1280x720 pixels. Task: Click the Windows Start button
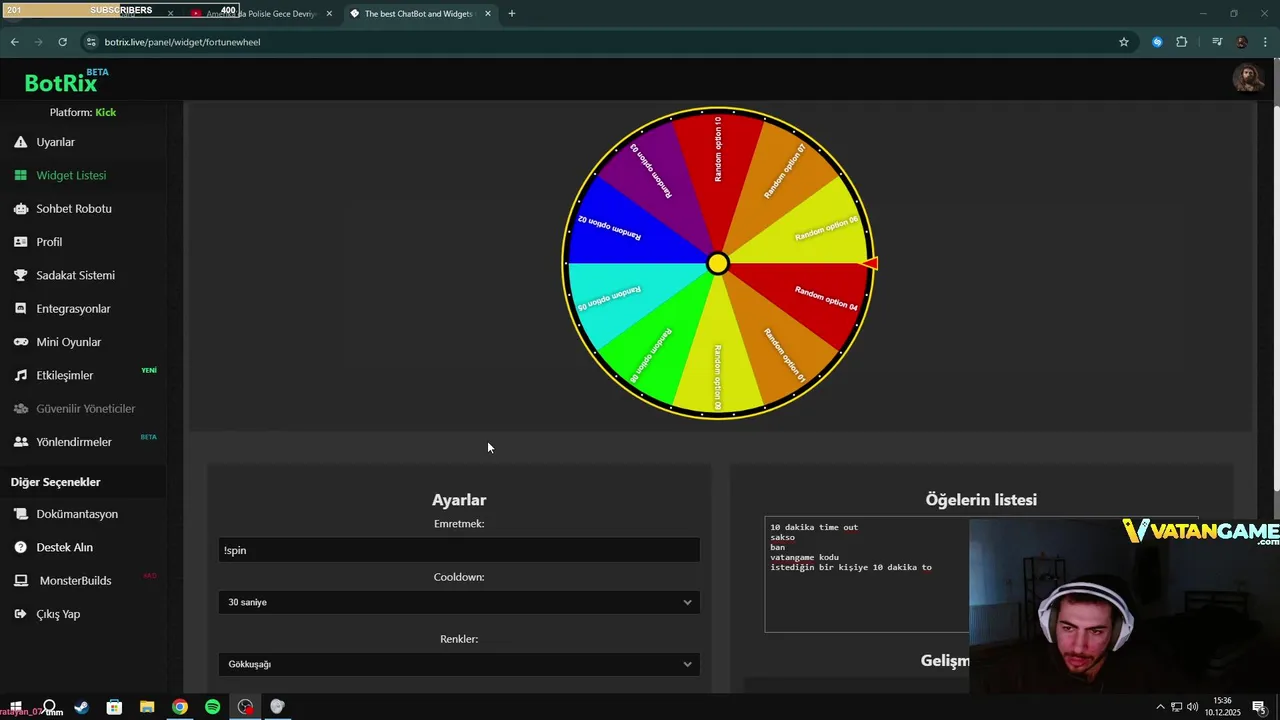(16, 707)
